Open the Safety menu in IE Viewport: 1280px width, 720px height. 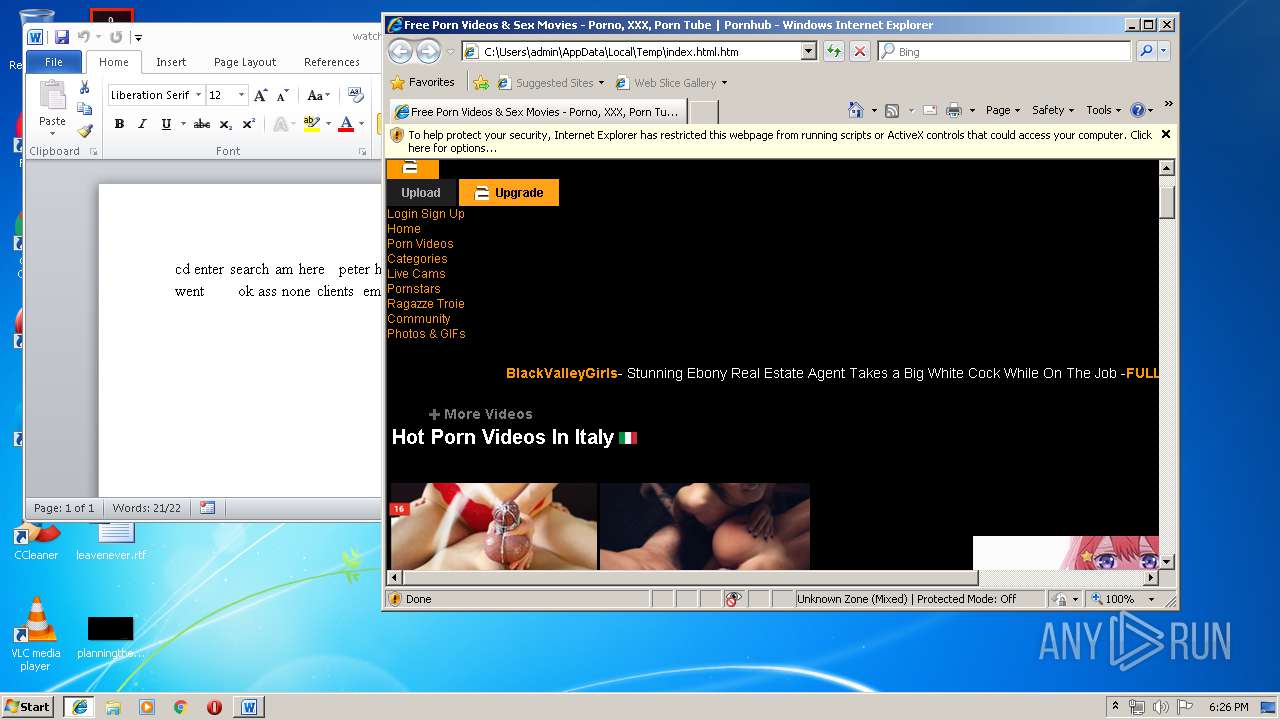click(x=1053, y=110)
